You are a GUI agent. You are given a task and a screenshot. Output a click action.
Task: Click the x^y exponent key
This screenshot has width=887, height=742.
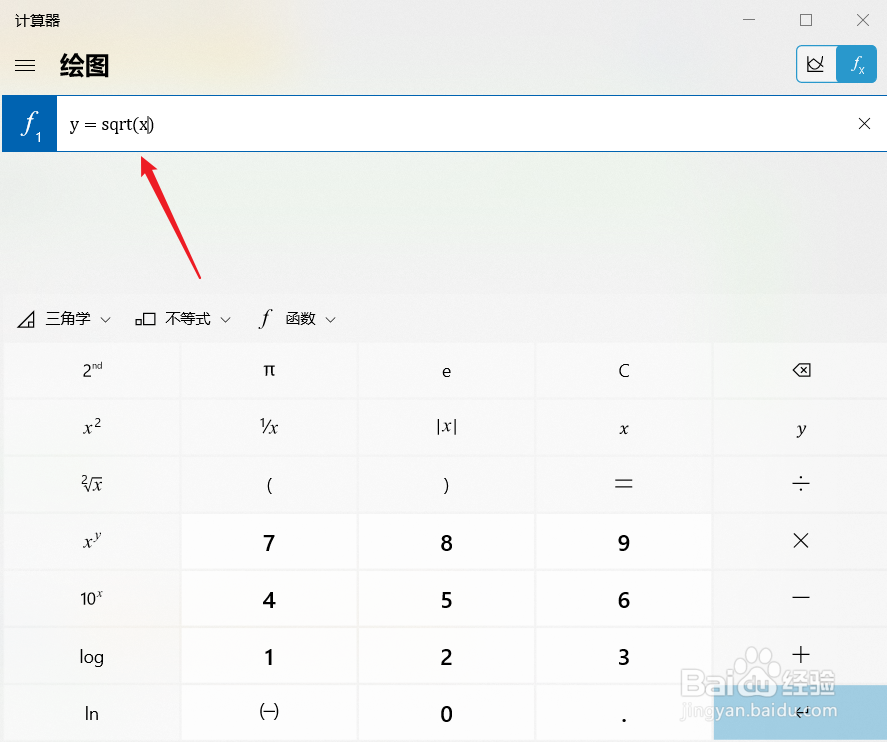(90, 541)
